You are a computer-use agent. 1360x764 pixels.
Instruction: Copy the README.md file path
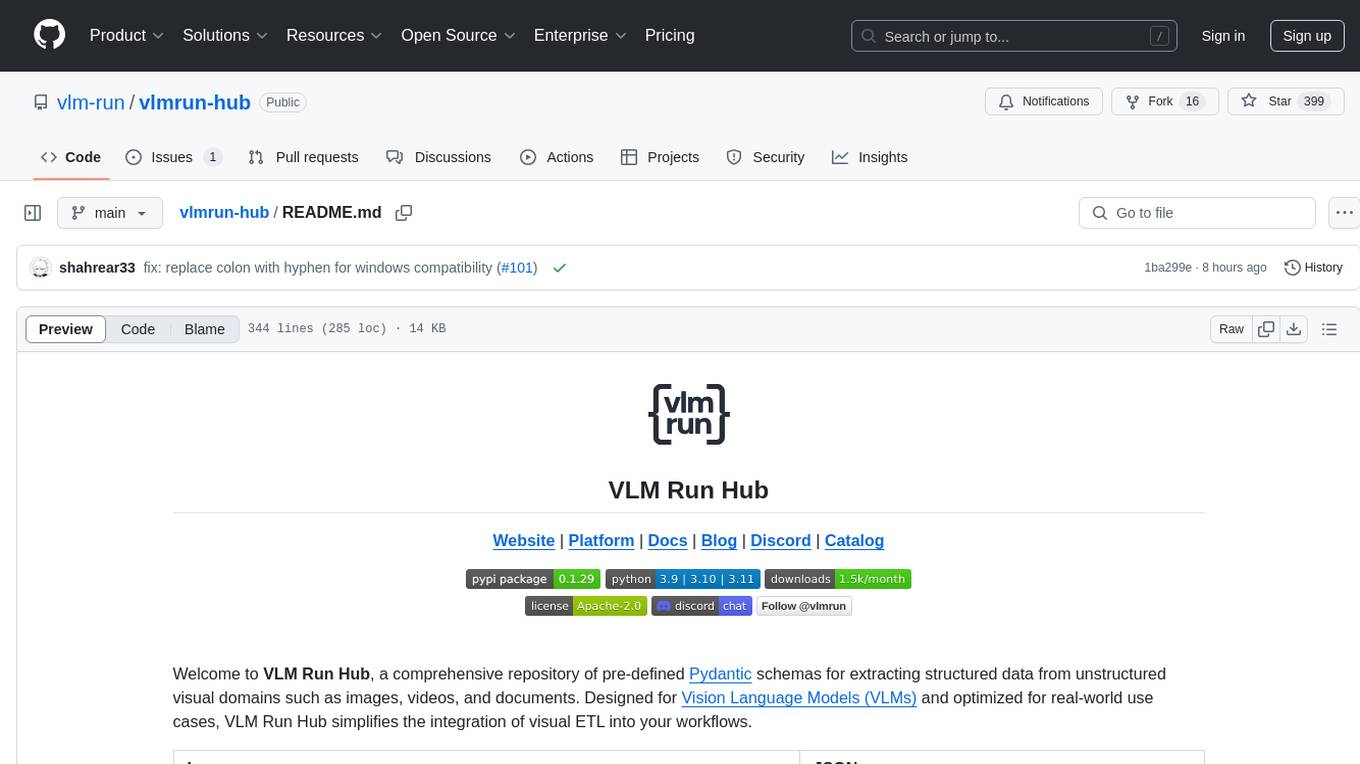pos(404,213)
